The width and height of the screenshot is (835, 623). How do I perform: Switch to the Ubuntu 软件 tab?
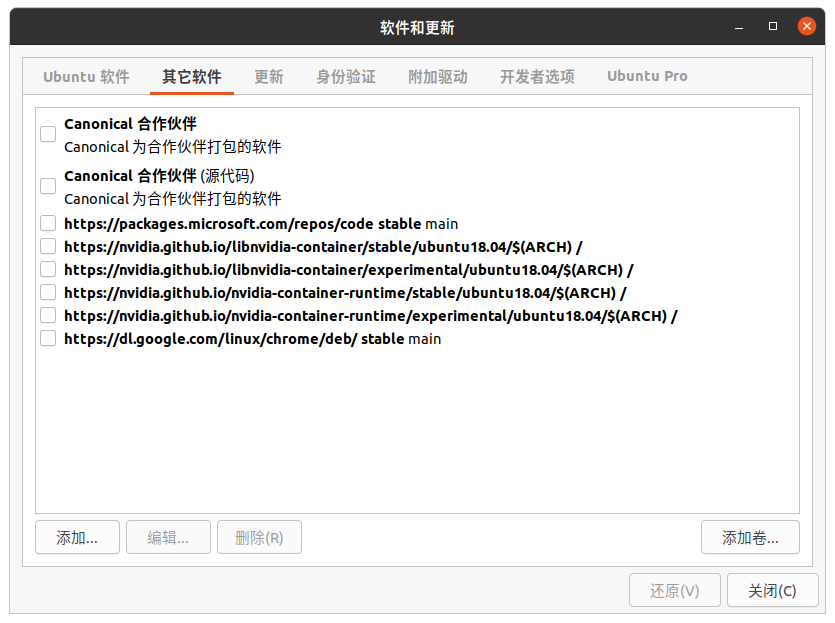point(86,76)
